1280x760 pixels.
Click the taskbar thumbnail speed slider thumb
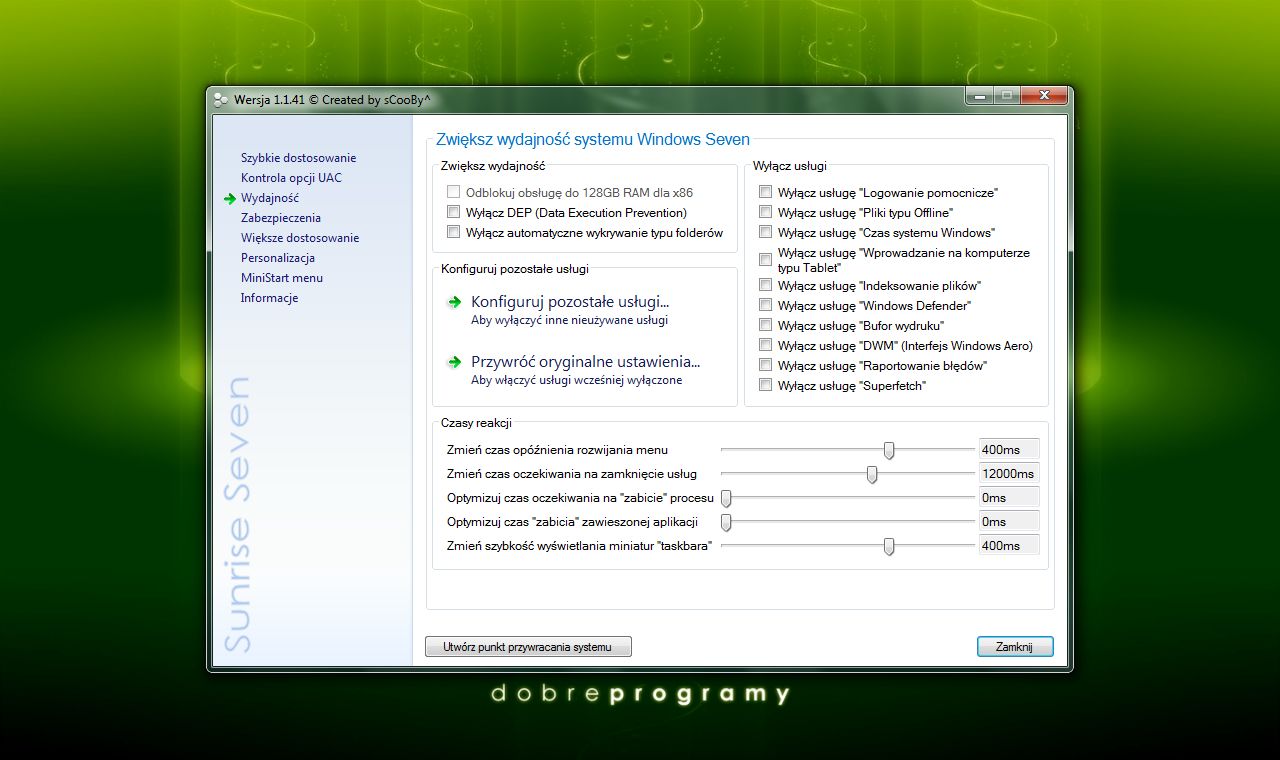[x=889, y=546]
